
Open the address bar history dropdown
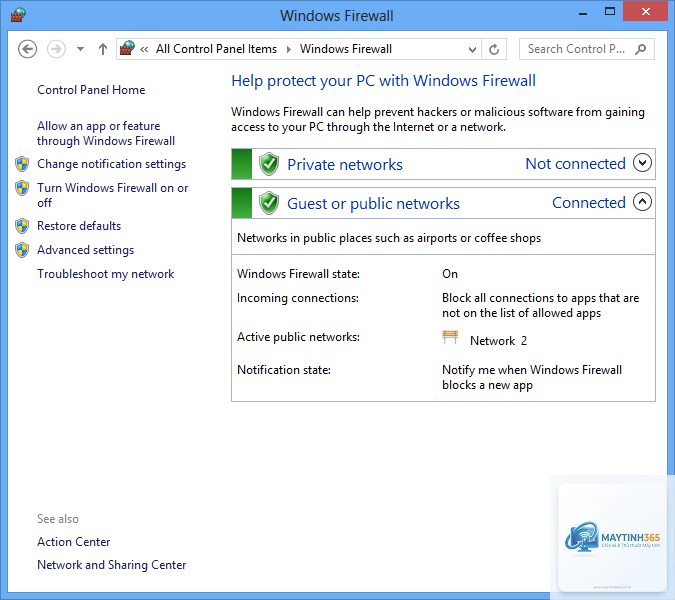472,49
